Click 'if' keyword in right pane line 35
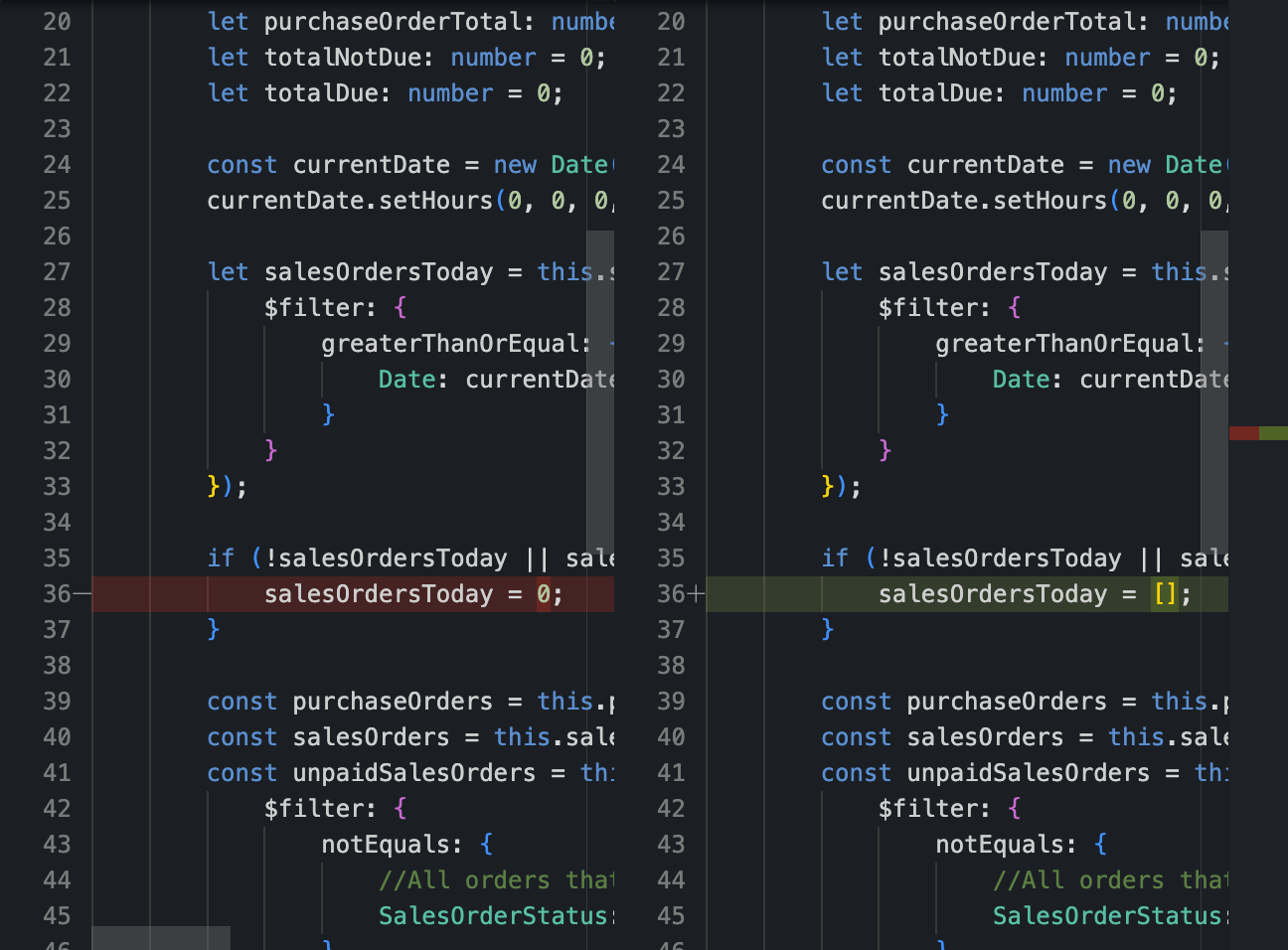Image resolution: width=1288 pixels, height=950 pixels. click(x=835, y=558)
